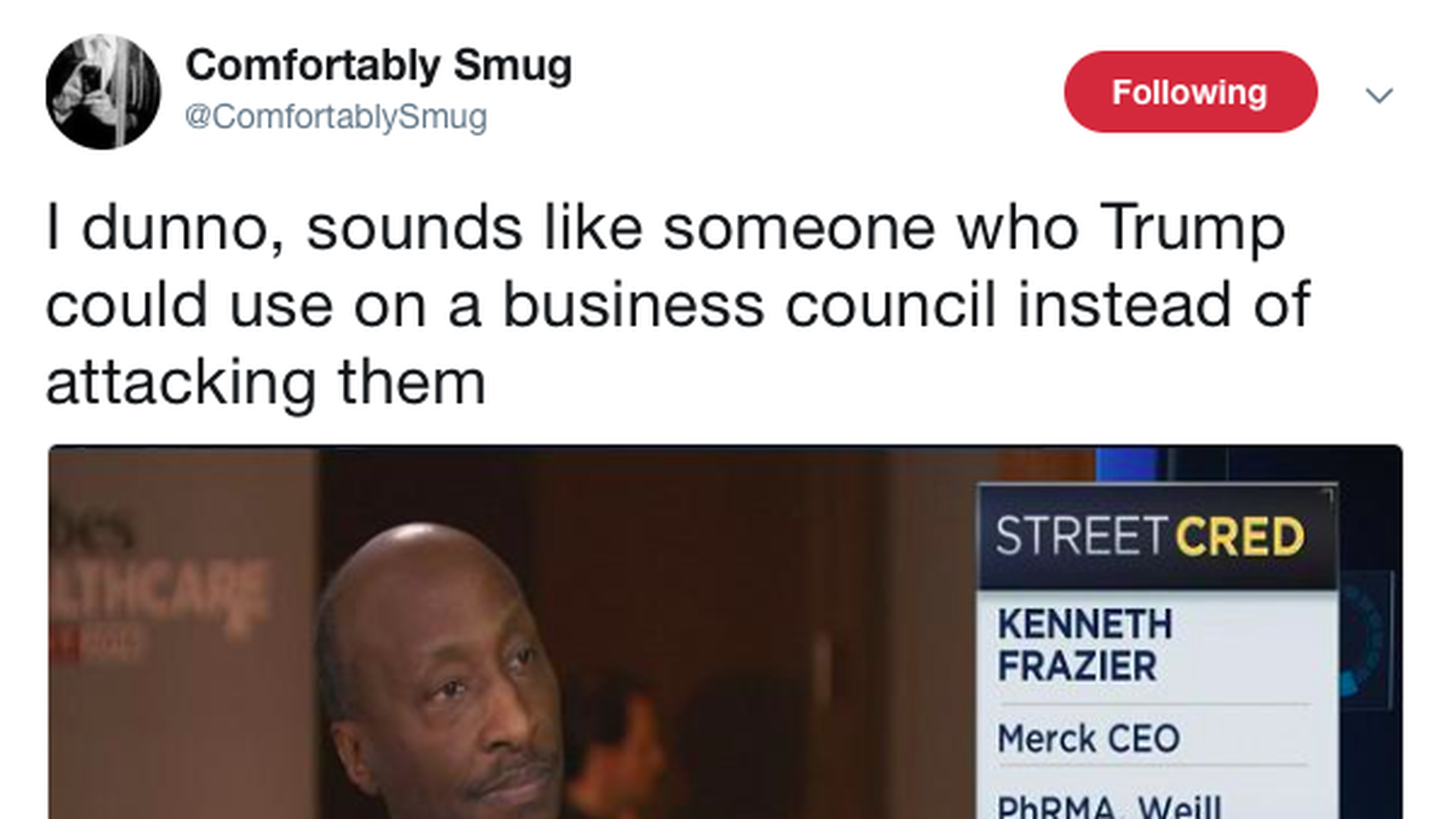Click the PhRMA, Weill caption line
Viewport: 1456px width, 819px height.
pos(1109,806)
